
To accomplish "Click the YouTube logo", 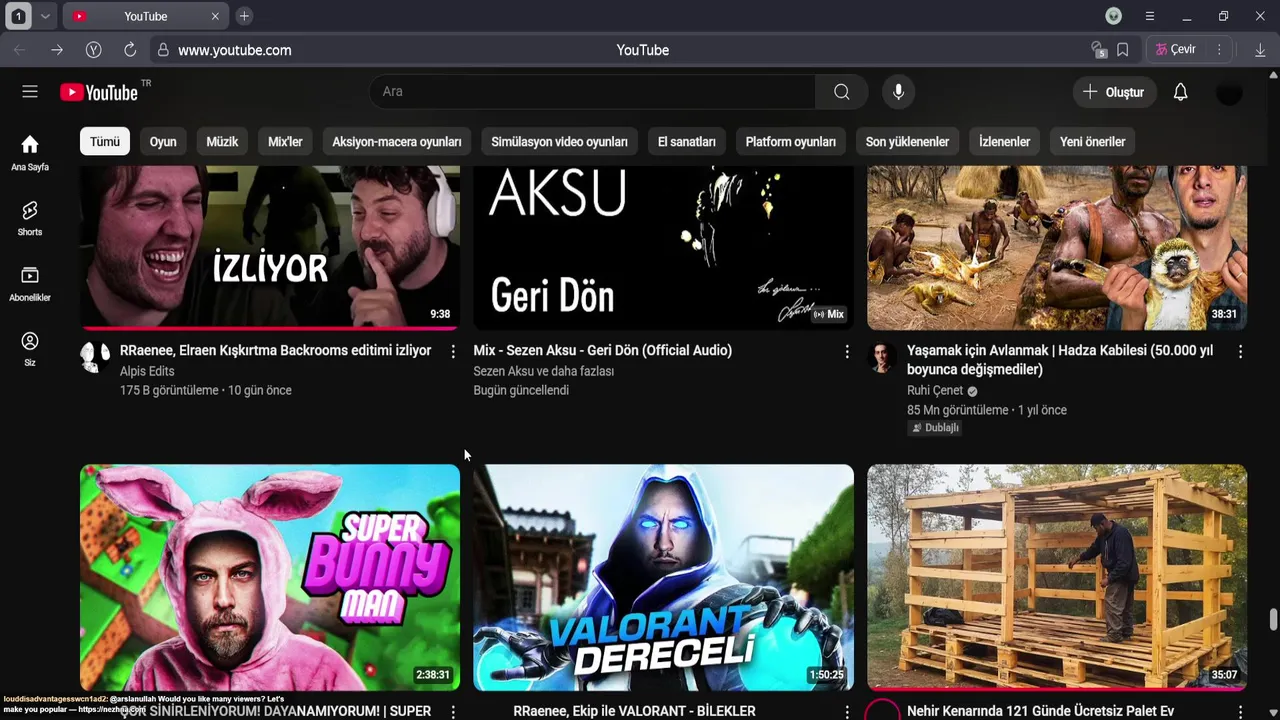I will point(98,92).
